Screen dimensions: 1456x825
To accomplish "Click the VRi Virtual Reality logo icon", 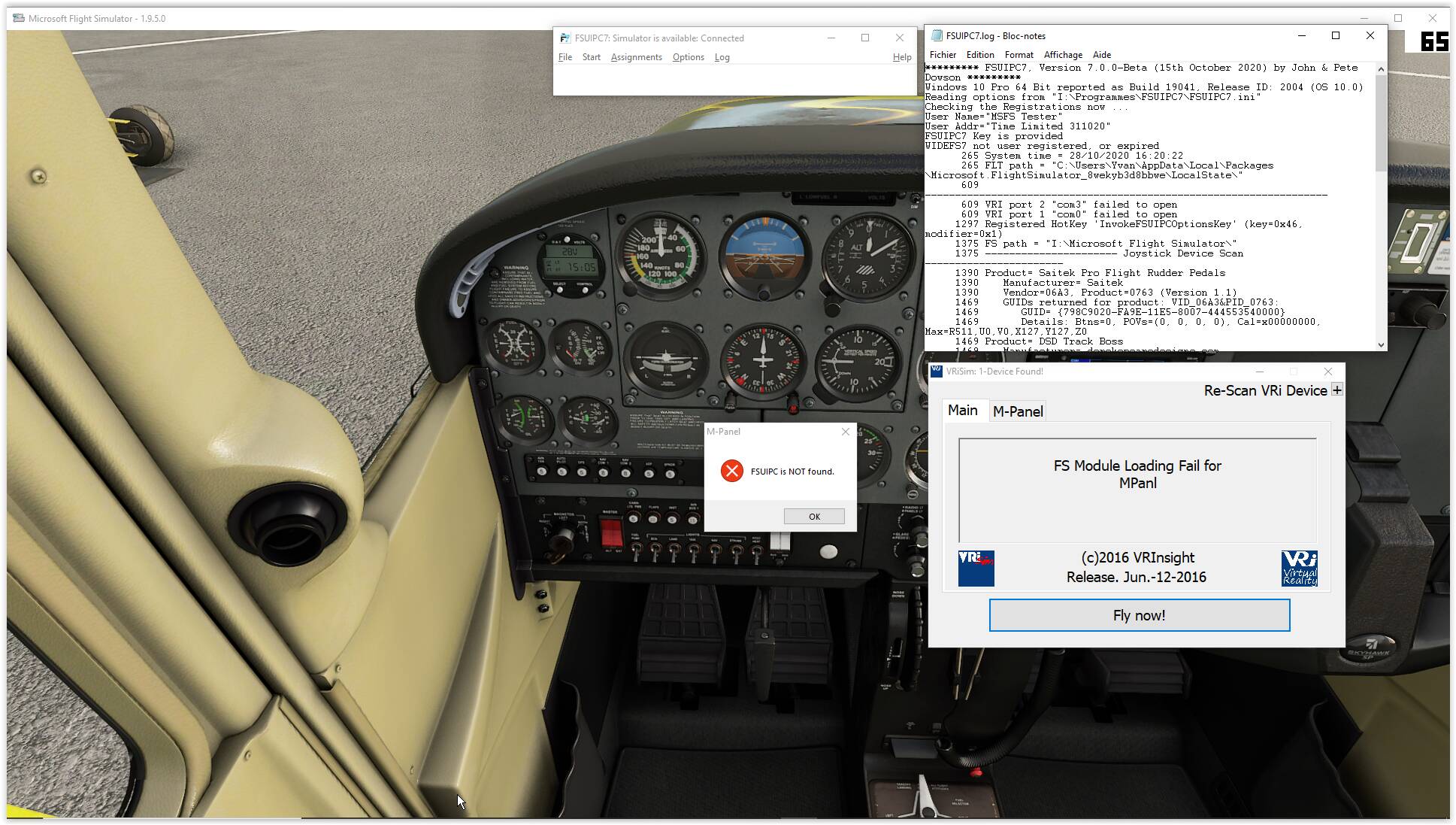I will point(1299,568).
